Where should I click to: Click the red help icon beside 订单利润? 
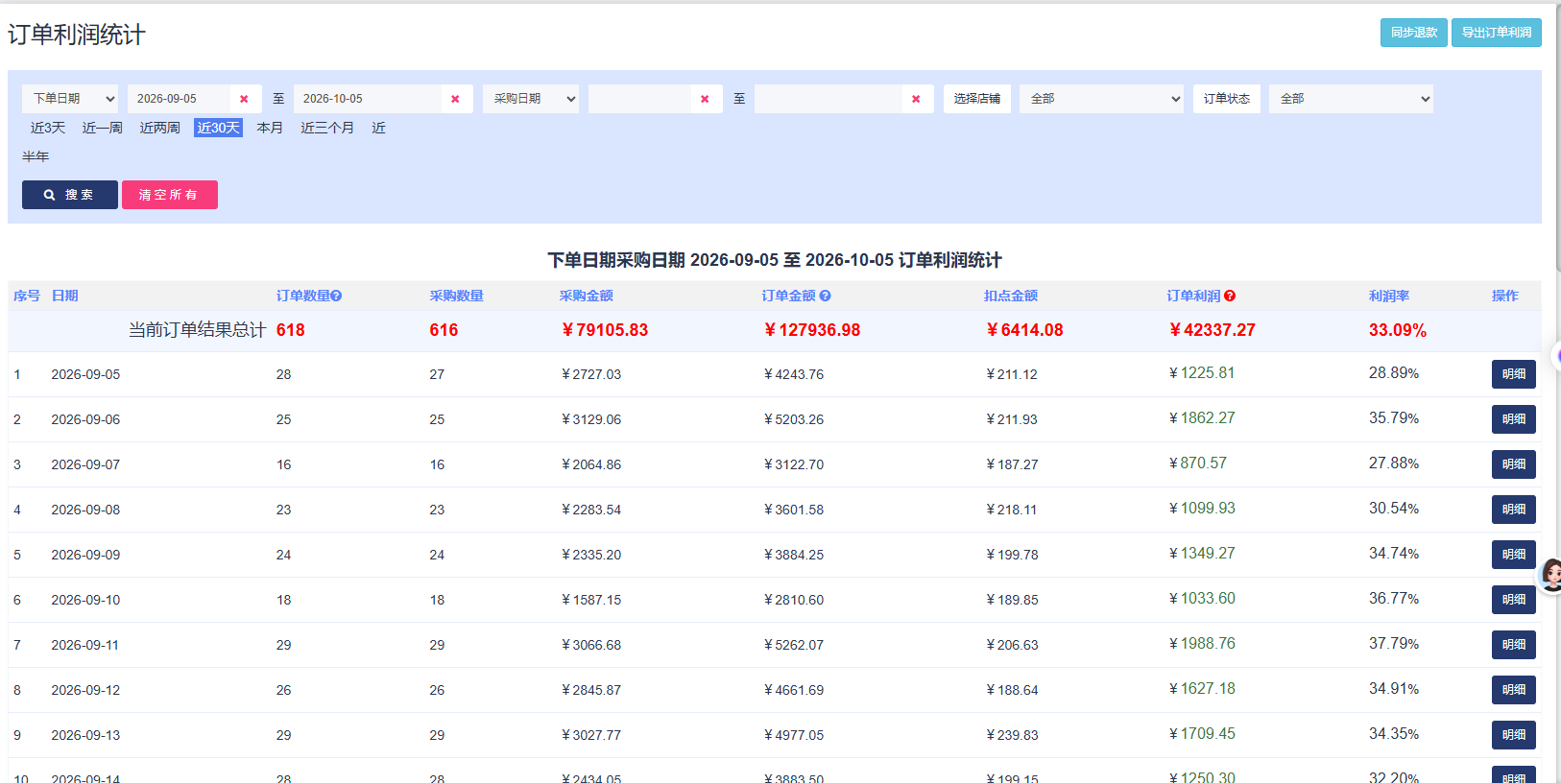click(x=1230, y=297)
